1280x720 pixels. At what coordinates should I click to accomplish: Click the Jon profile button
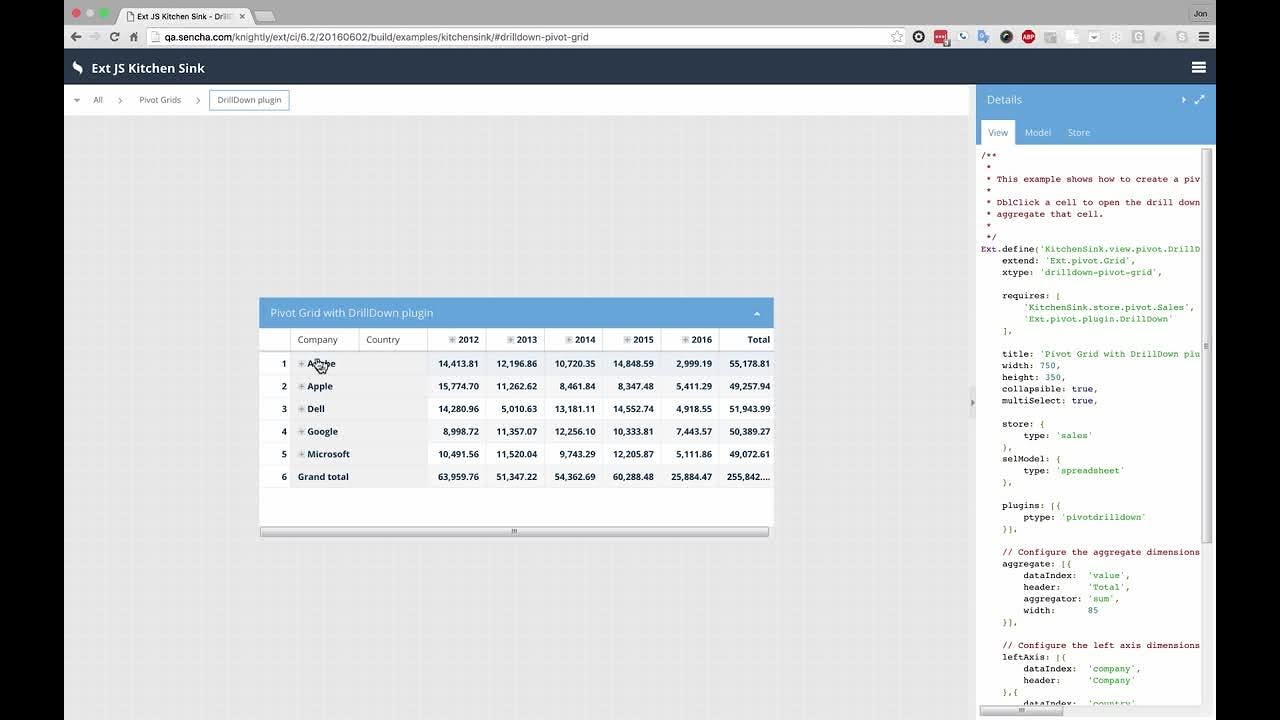(1200, 14)
